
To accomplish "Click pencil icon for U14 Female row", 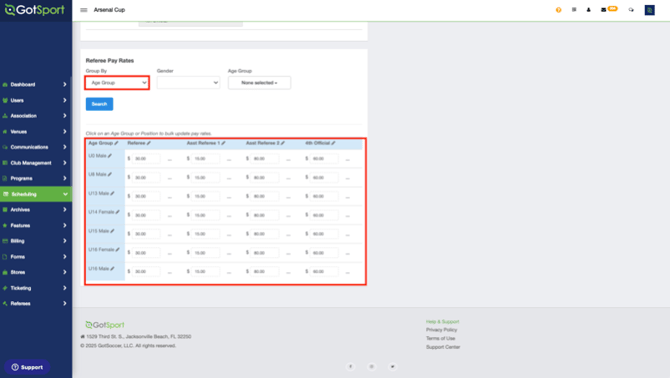I will pos(118,212).
